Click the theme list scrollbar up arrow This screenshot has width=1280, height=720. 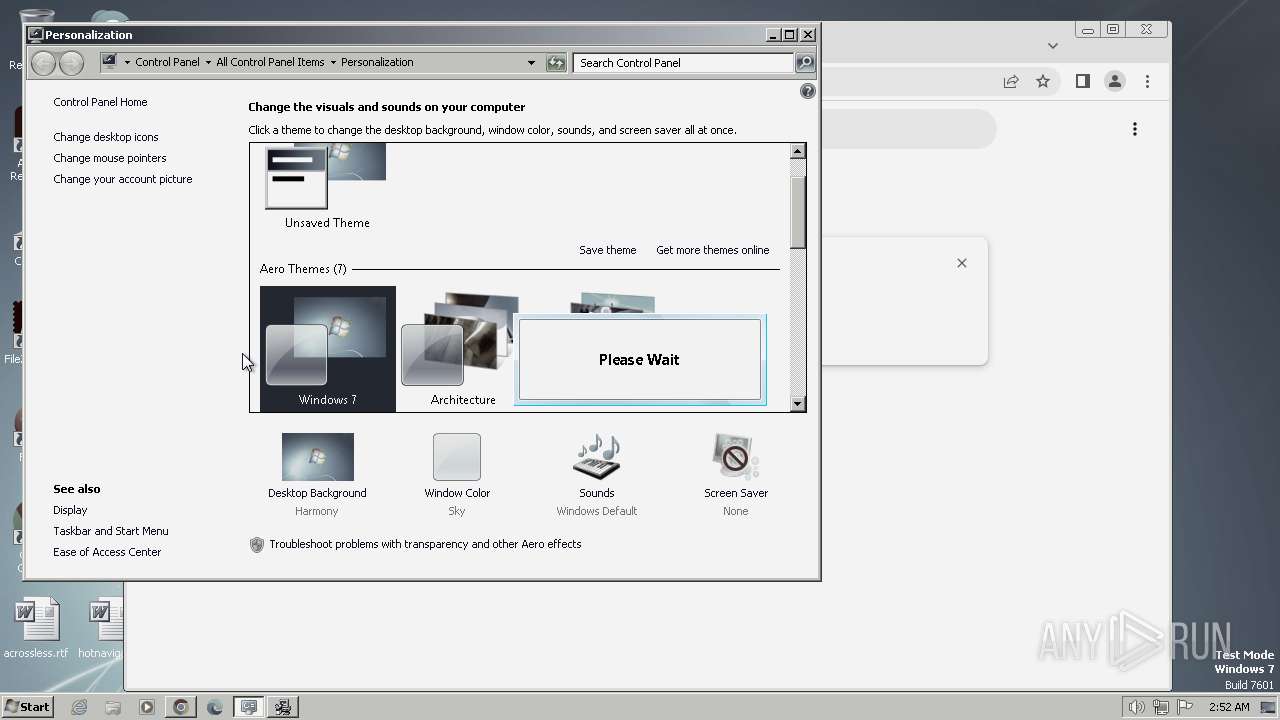pyautogui.click(x=797, y=152)
